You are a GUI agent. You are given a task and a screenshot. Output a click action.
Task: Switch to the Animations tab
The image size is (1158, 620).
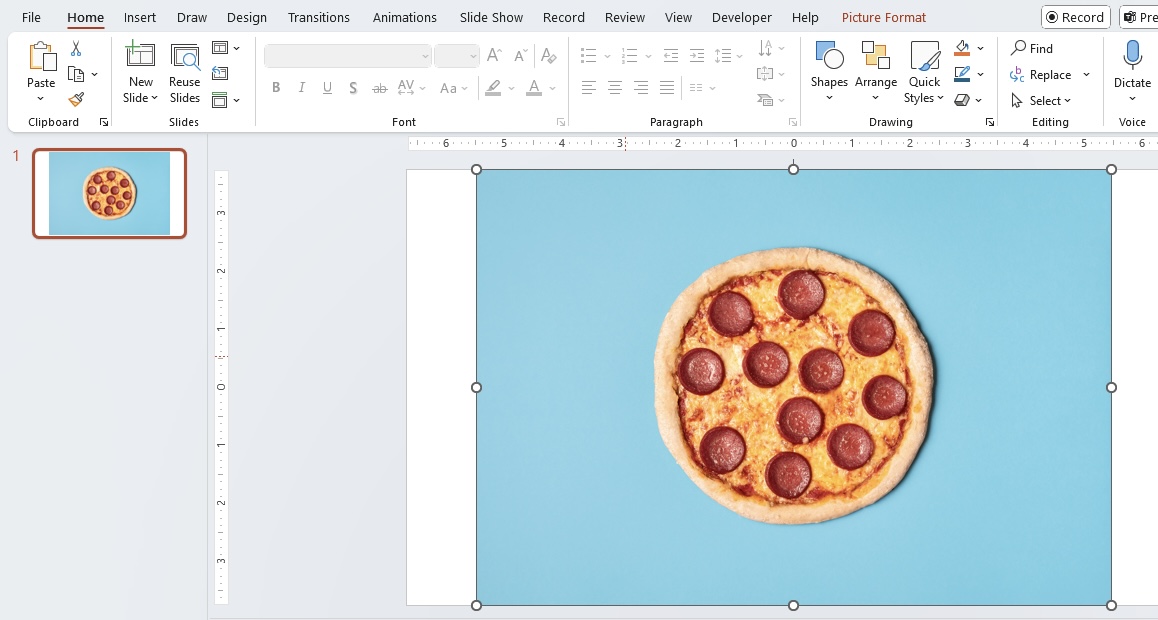(405, 17)
